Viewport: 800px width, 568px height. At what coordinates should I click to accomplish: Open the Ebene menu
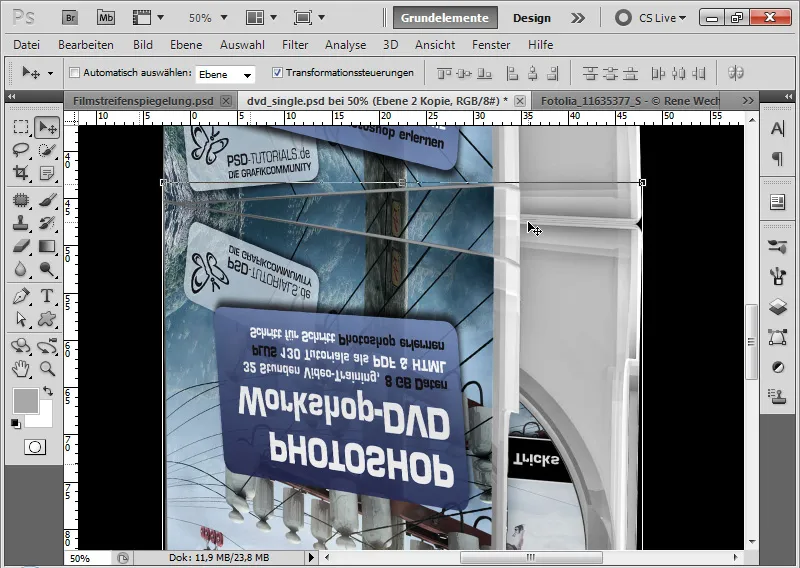pos(186,45)
